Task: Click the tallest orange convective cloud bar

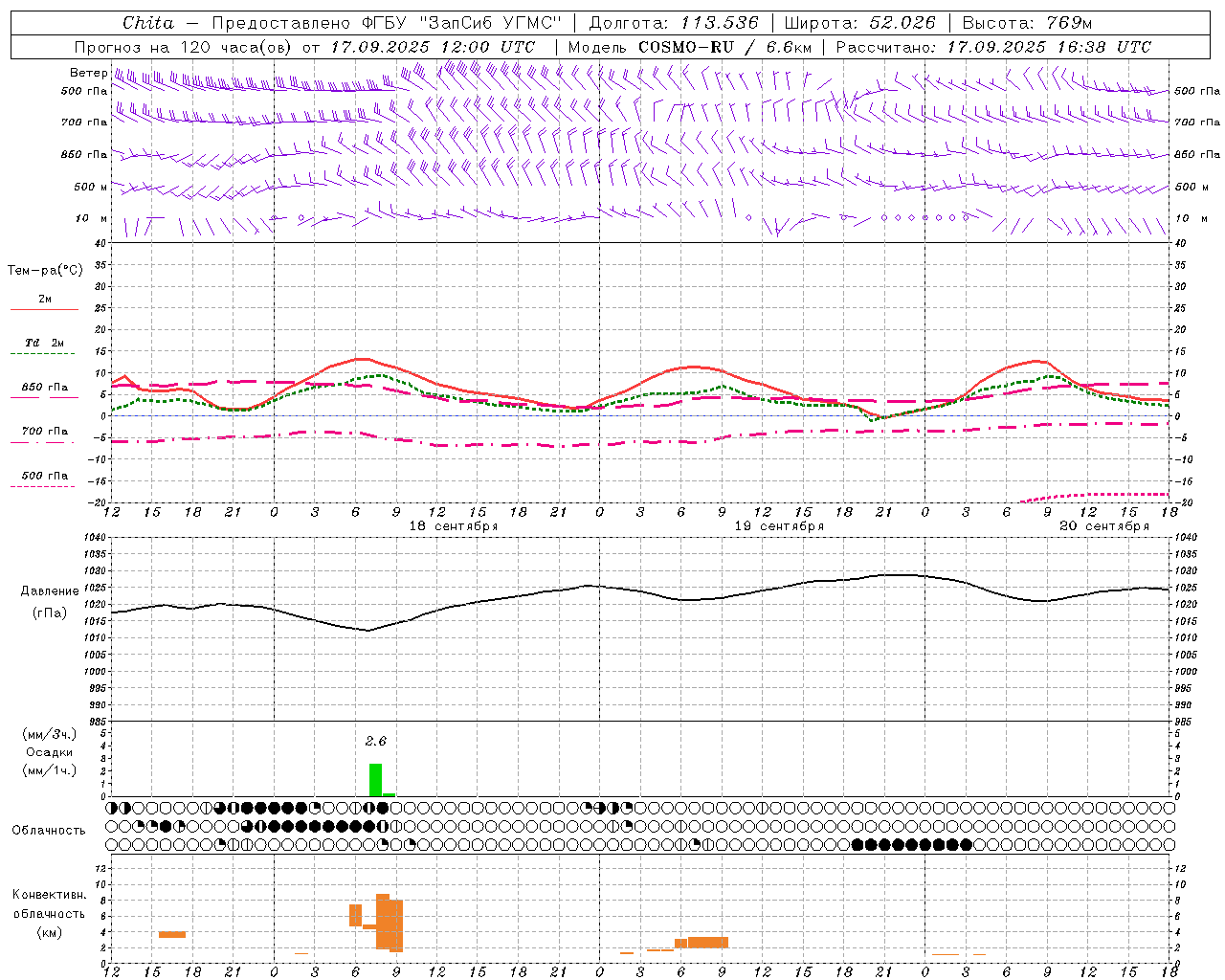Action: [383, 921]
